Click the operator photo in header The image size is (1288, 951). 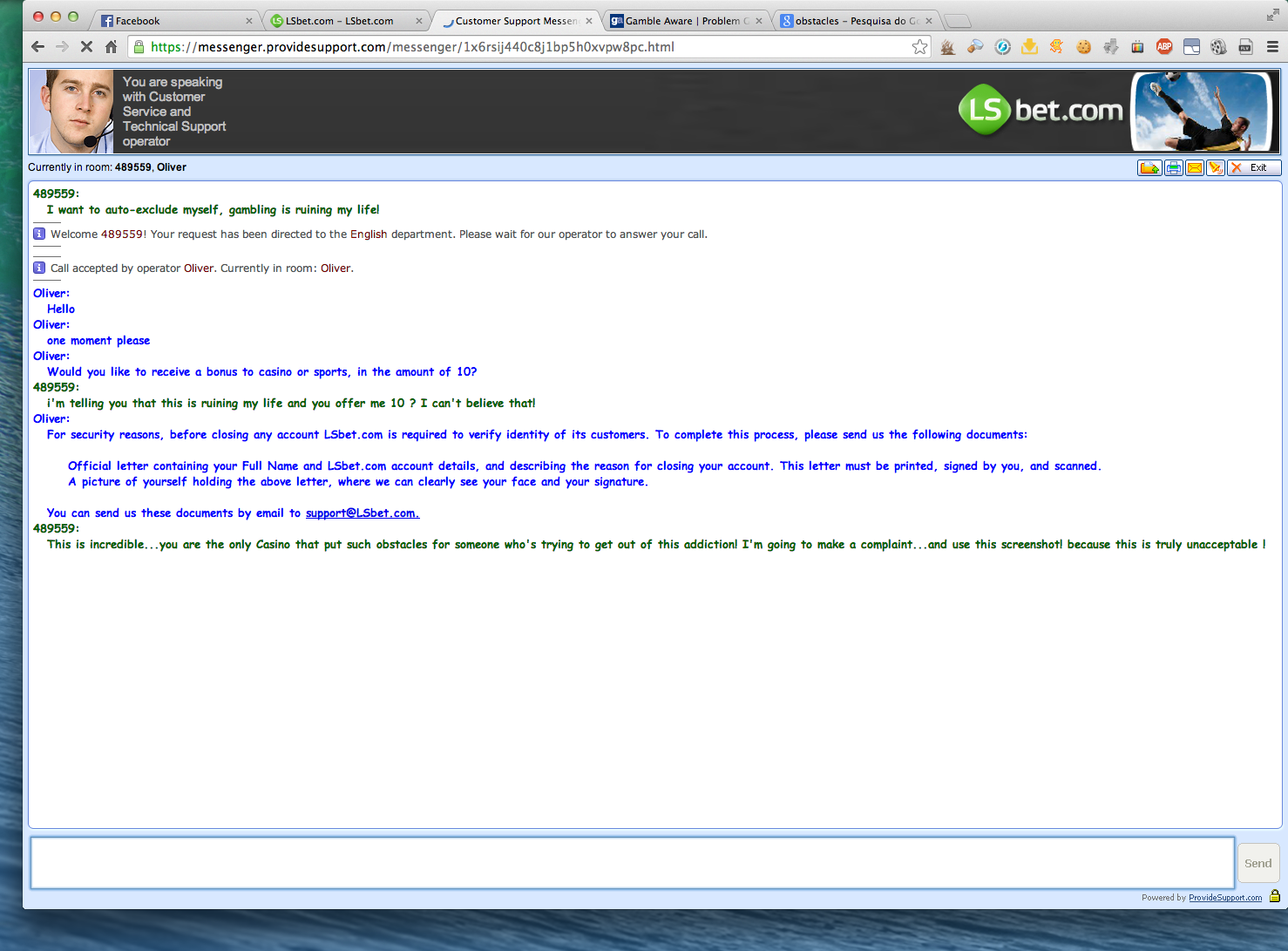[71, 112]
